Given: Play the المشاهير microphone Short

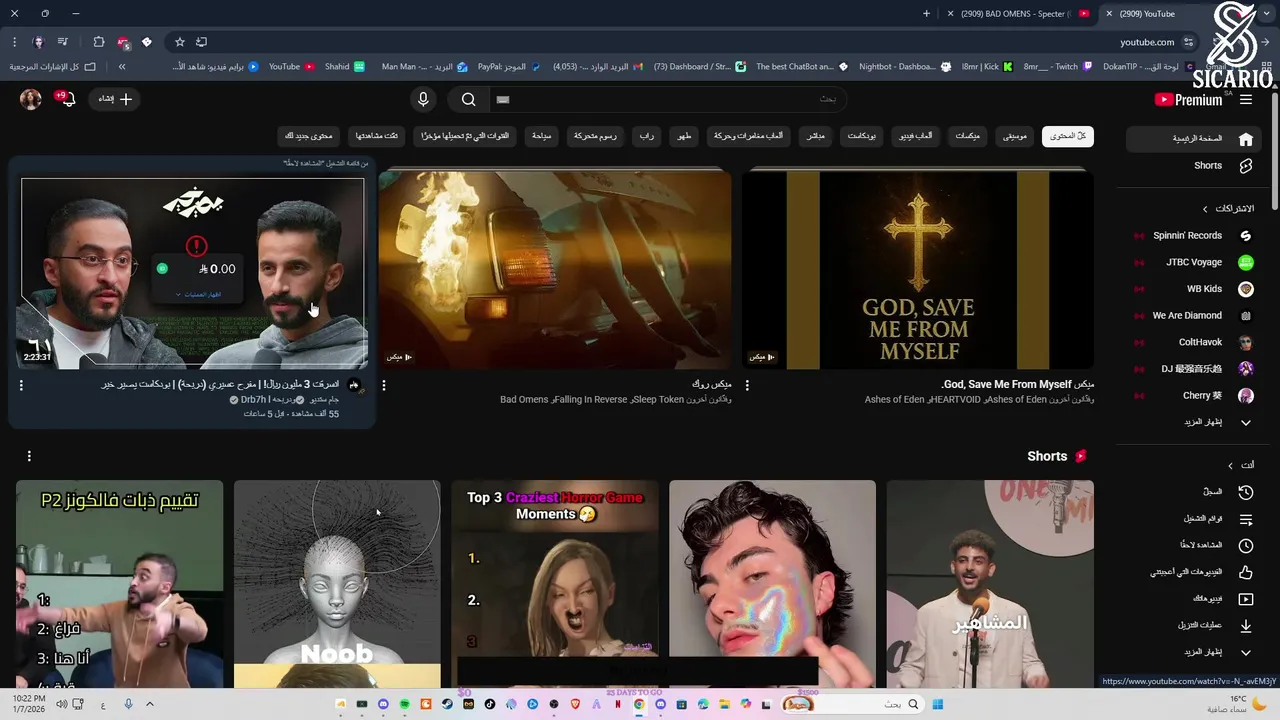Looking at the screenshot, I should 990,584.
